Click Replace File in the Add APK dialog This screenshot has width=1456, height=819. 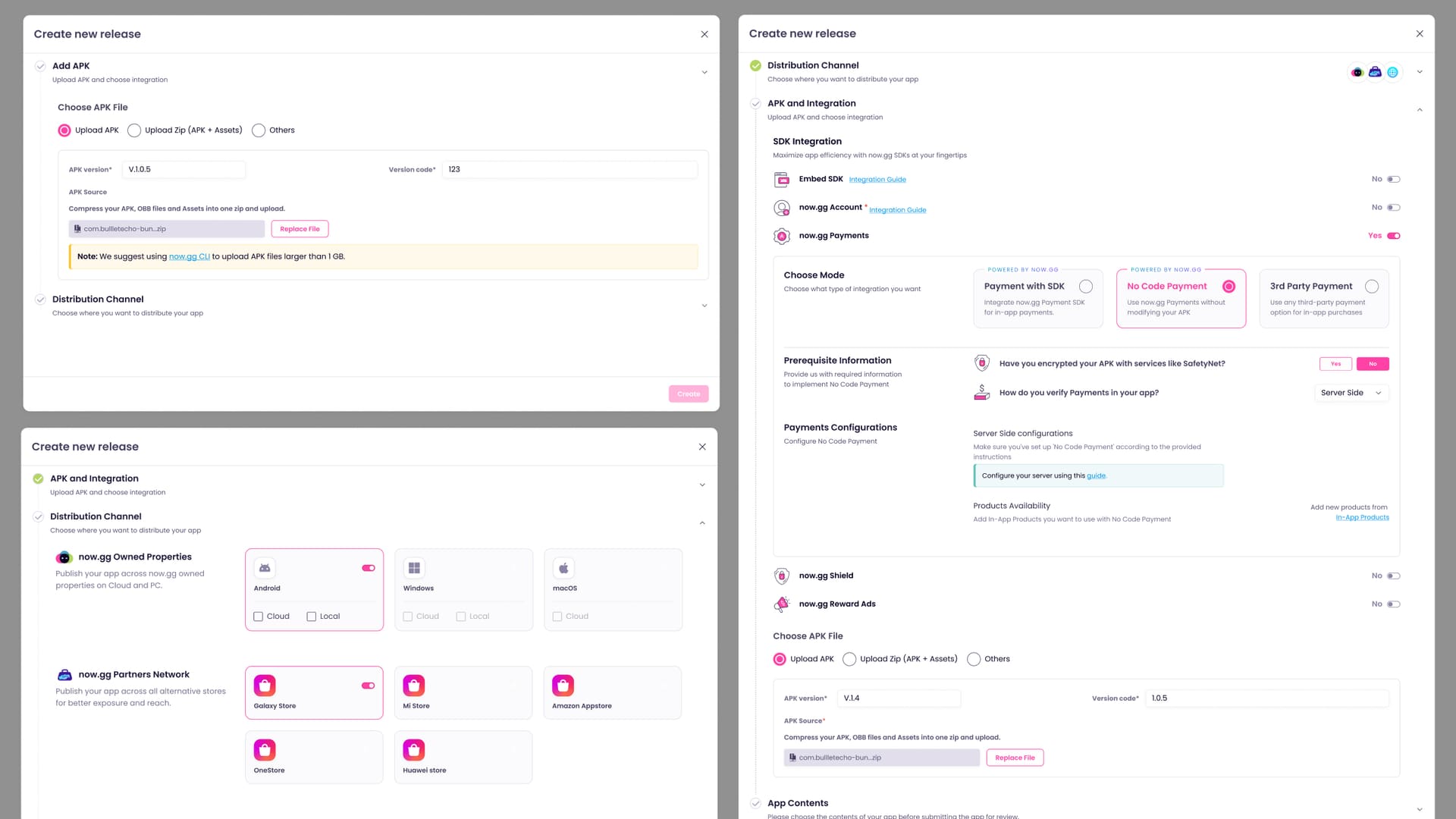300,229
